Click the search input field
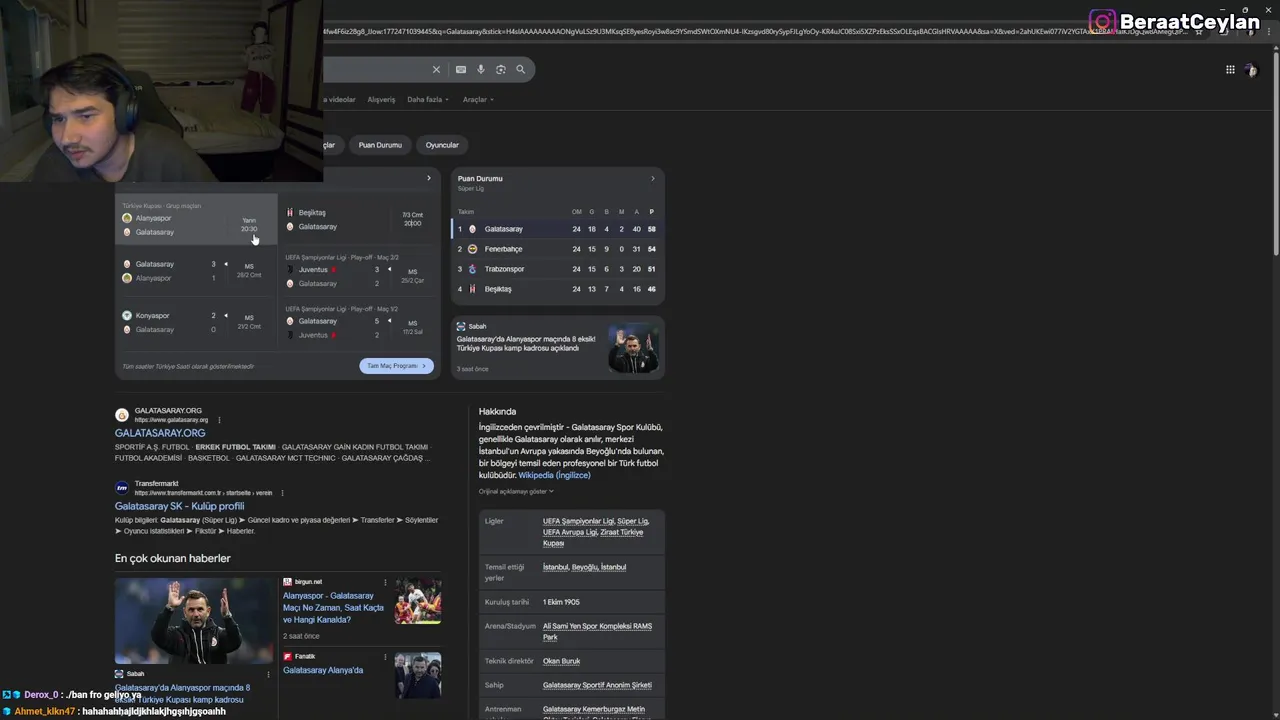 pos(375,69)
